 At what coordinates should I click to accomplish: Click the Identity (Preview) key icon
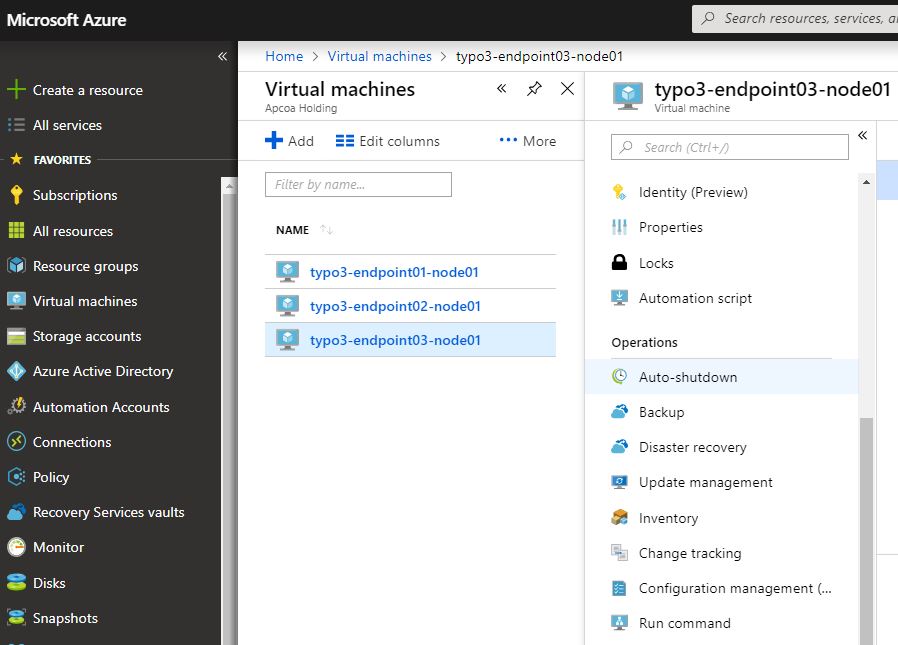pyautogui.click(x=619, y=192)
